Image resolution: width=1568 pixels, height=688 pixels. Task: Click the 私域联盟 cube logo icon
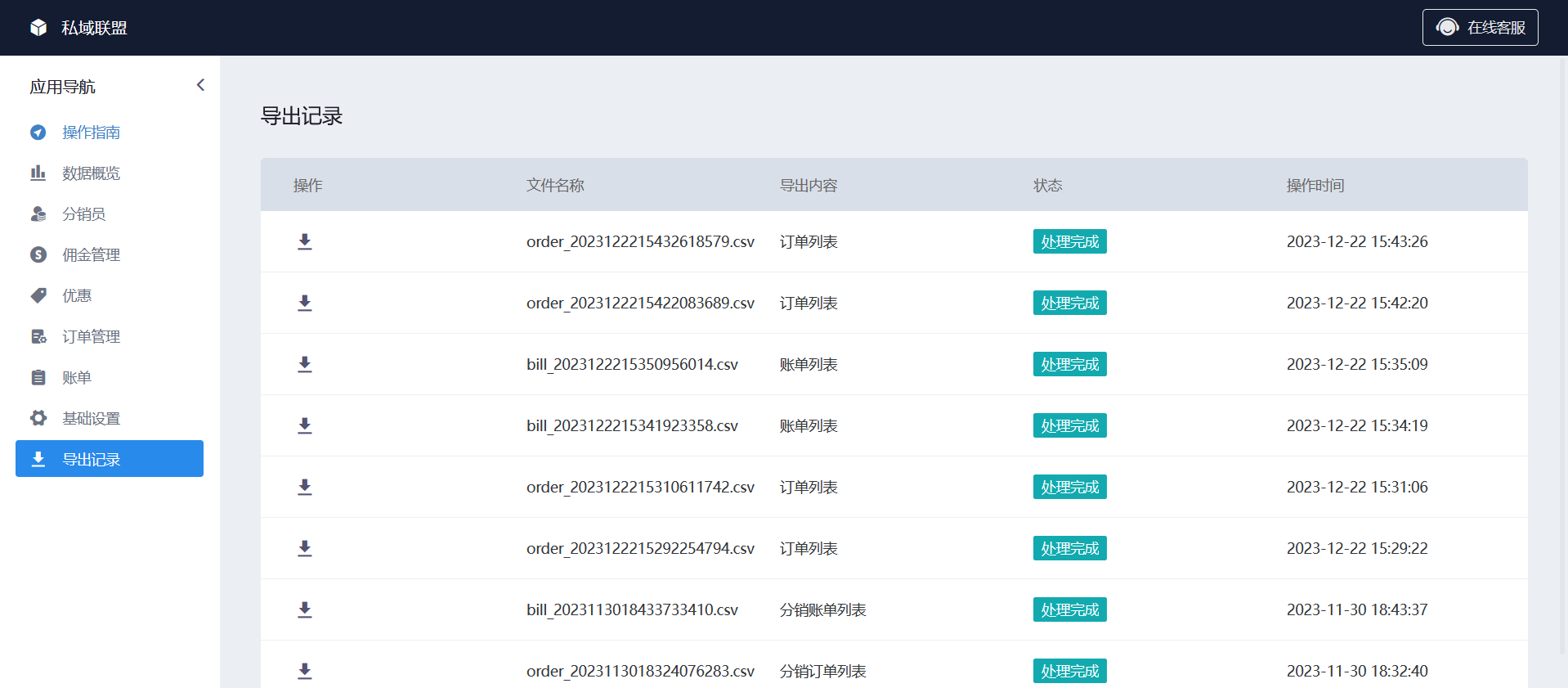point(38,28)
